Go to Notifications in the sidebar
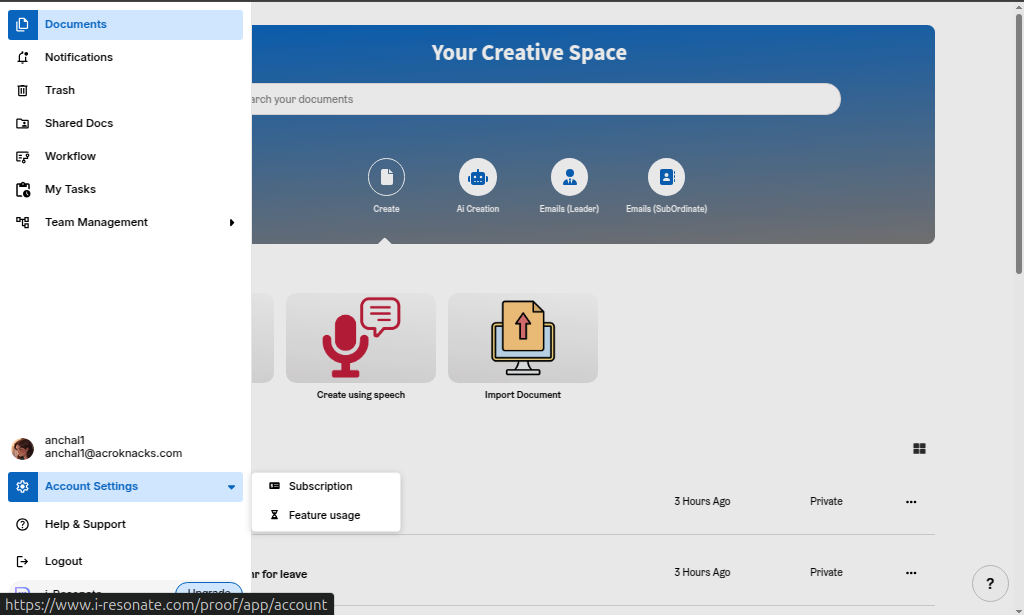The image size is (1024, 615). coord(78,57)
